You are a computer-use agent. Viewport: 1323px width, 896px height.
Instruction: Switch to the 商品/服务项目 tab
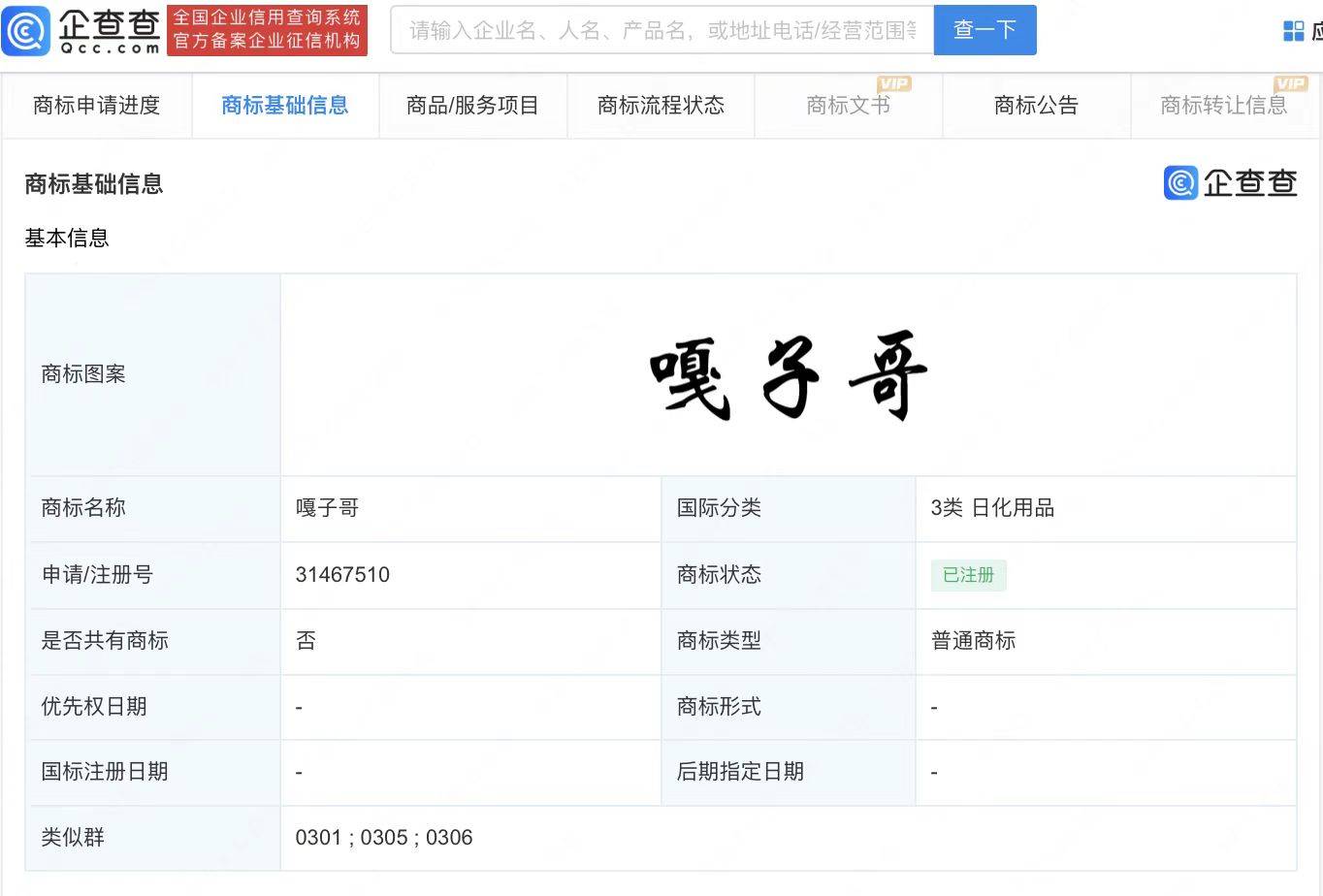coord(472,106)
